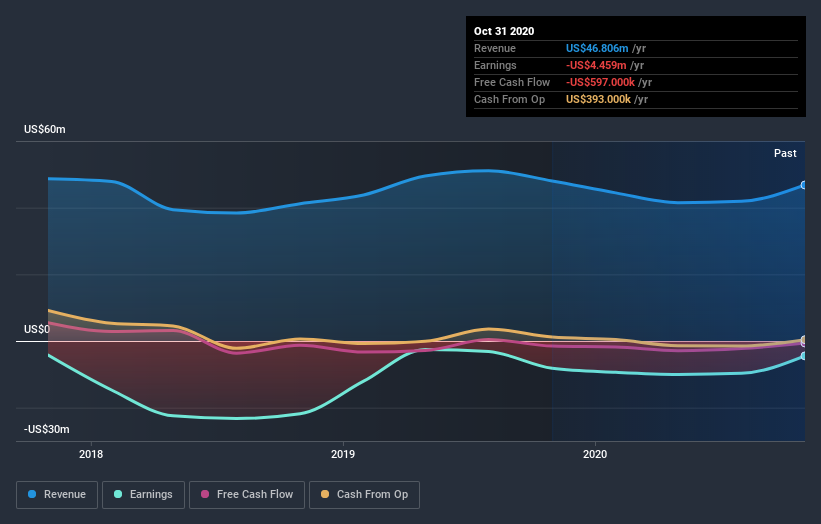Click the Revenue line end data point

point(804,185)
